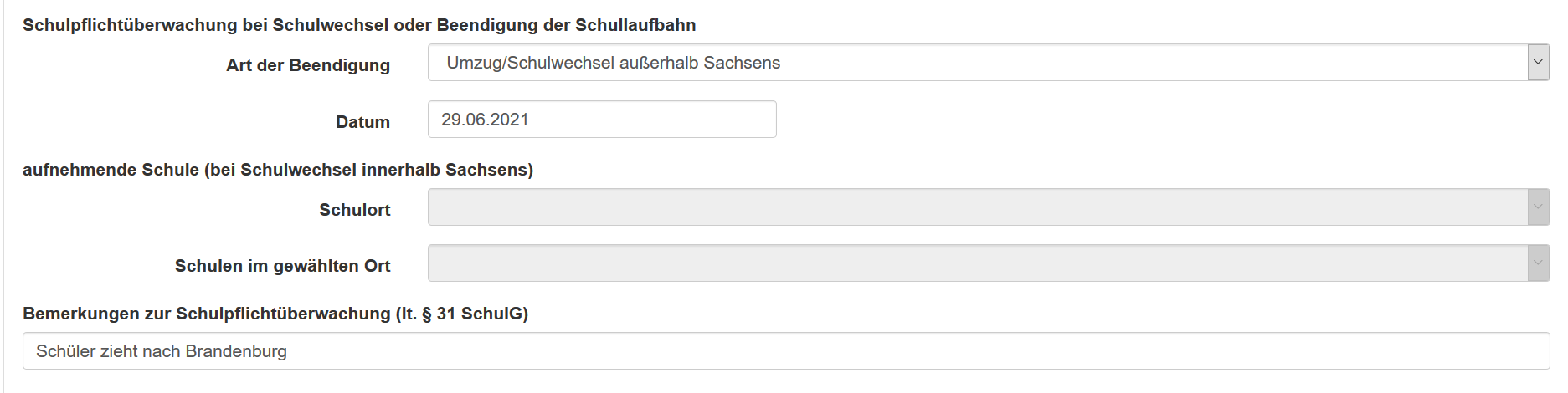Click the chevron of "Schulen im gewählten Ort"
Screen dimensions: 1568x393
pyautogui.click(x=1538, y=263)
